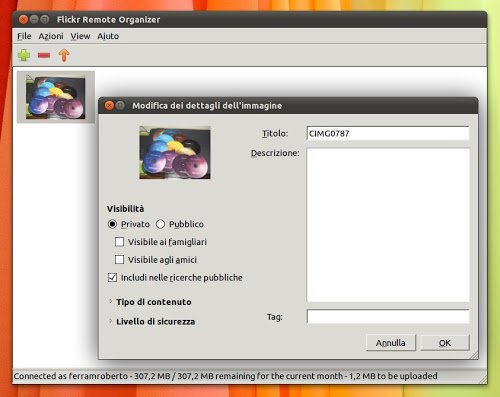Click the 'Connected as ferramroberto' status text
This screenshot has height=397, width=500.
pyautogui.click(x=71, y=376)
